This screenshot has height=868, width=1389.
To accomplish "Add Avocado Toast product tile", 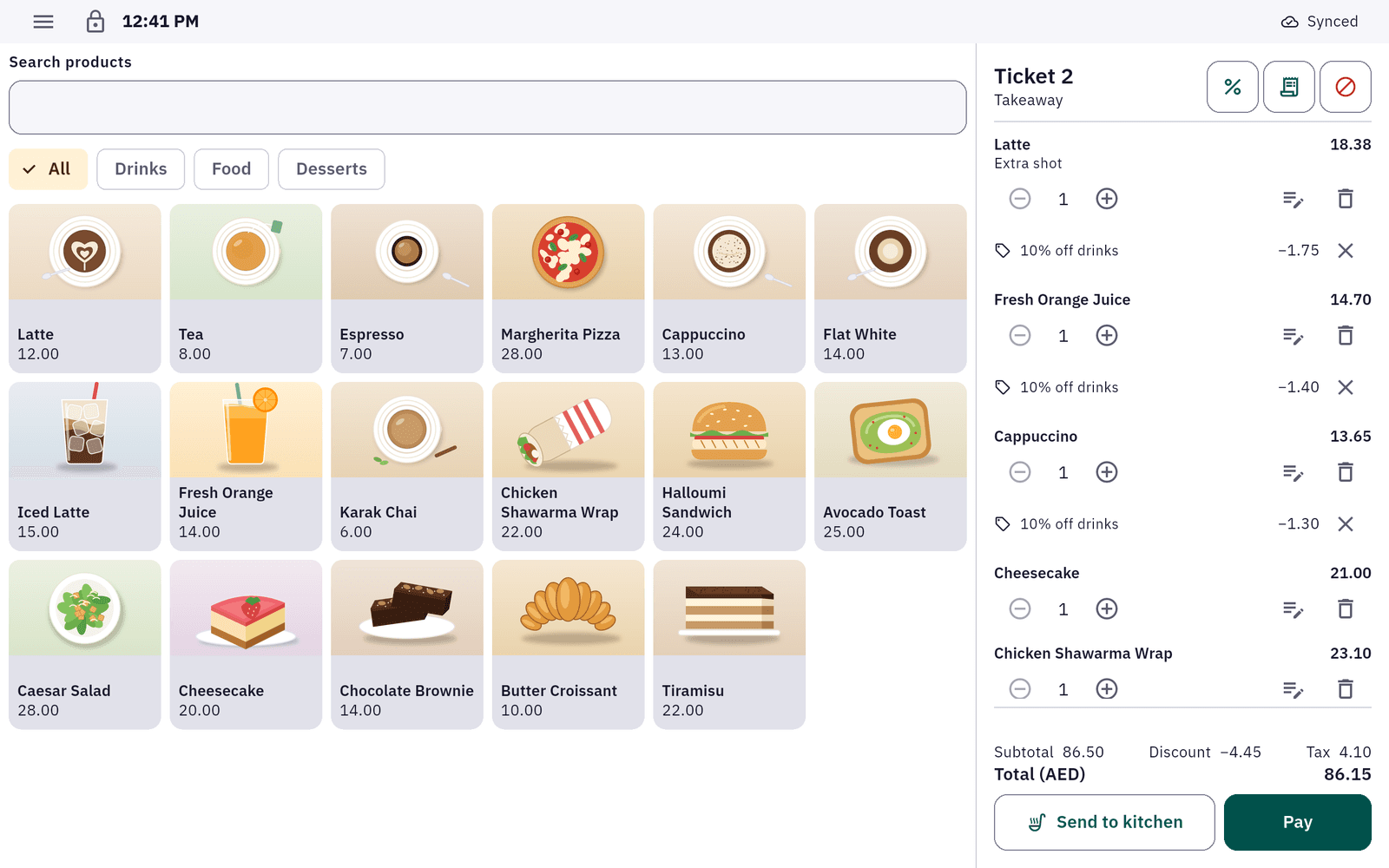I will [890, 466].
